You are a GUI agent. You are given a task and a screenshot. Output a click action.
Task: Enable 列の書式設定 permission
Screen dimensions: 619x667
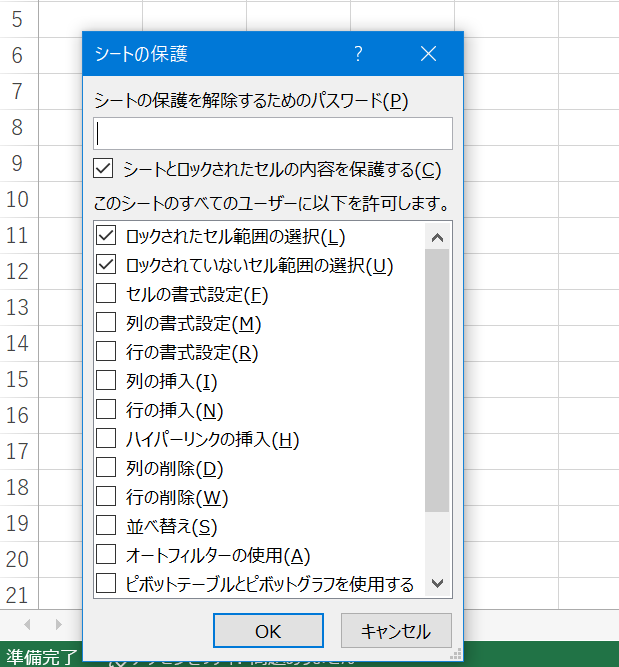[x=106, y=323]
